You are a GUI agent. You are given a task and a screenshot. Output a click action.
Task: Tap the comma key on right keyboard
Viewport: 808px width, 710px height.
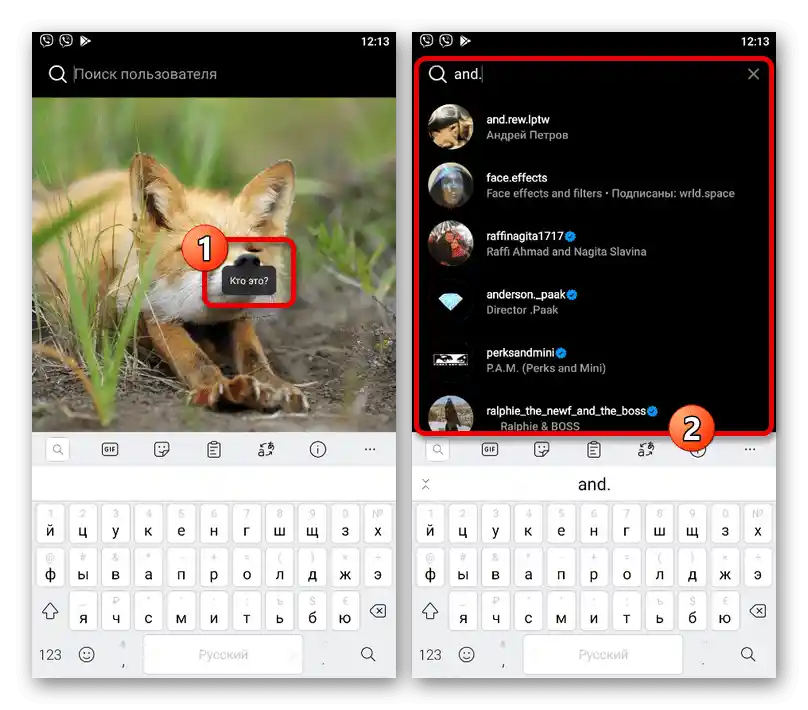click(503, 655)
